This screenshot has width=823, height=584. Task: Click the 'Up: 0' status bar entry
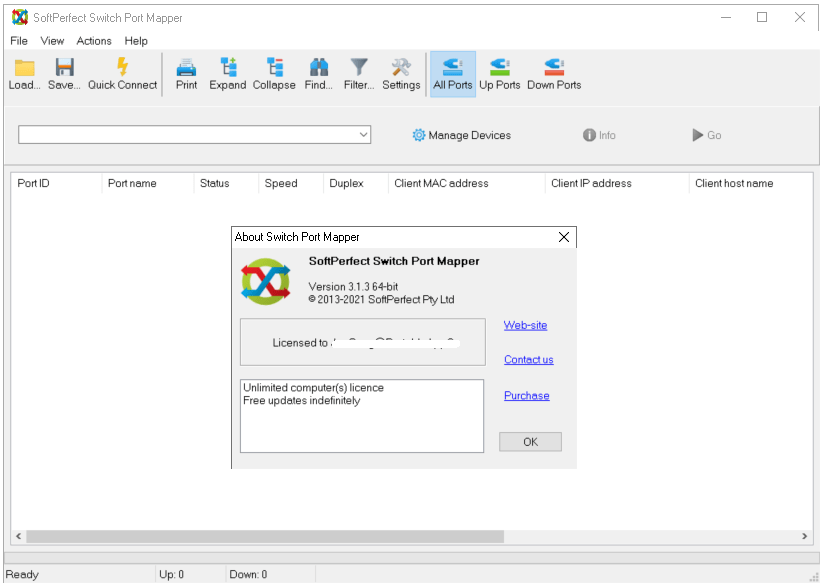[172, 575]
